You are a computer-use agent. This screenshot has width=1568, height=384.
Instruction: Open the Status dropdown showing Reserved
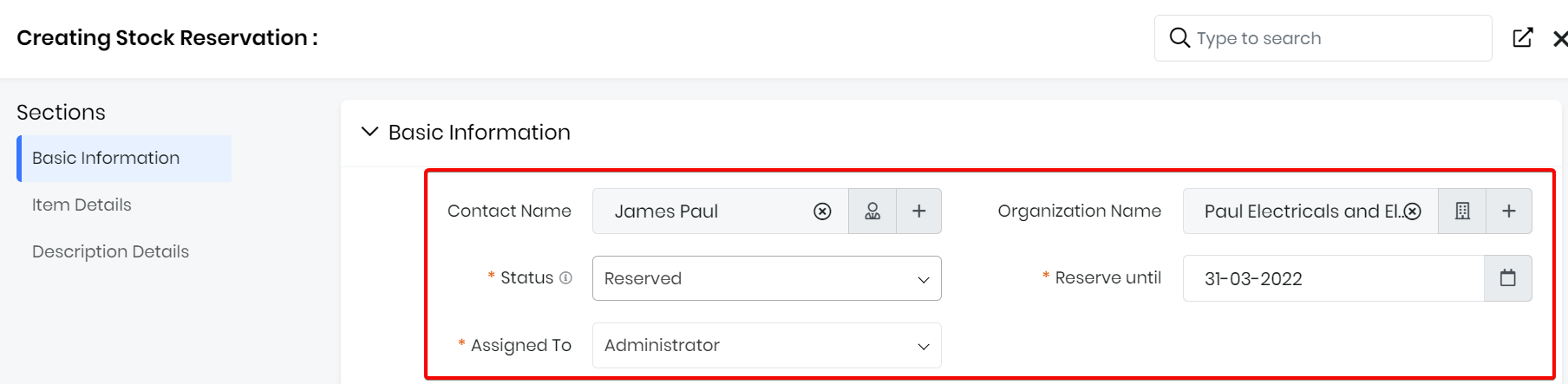click(767, 278)
